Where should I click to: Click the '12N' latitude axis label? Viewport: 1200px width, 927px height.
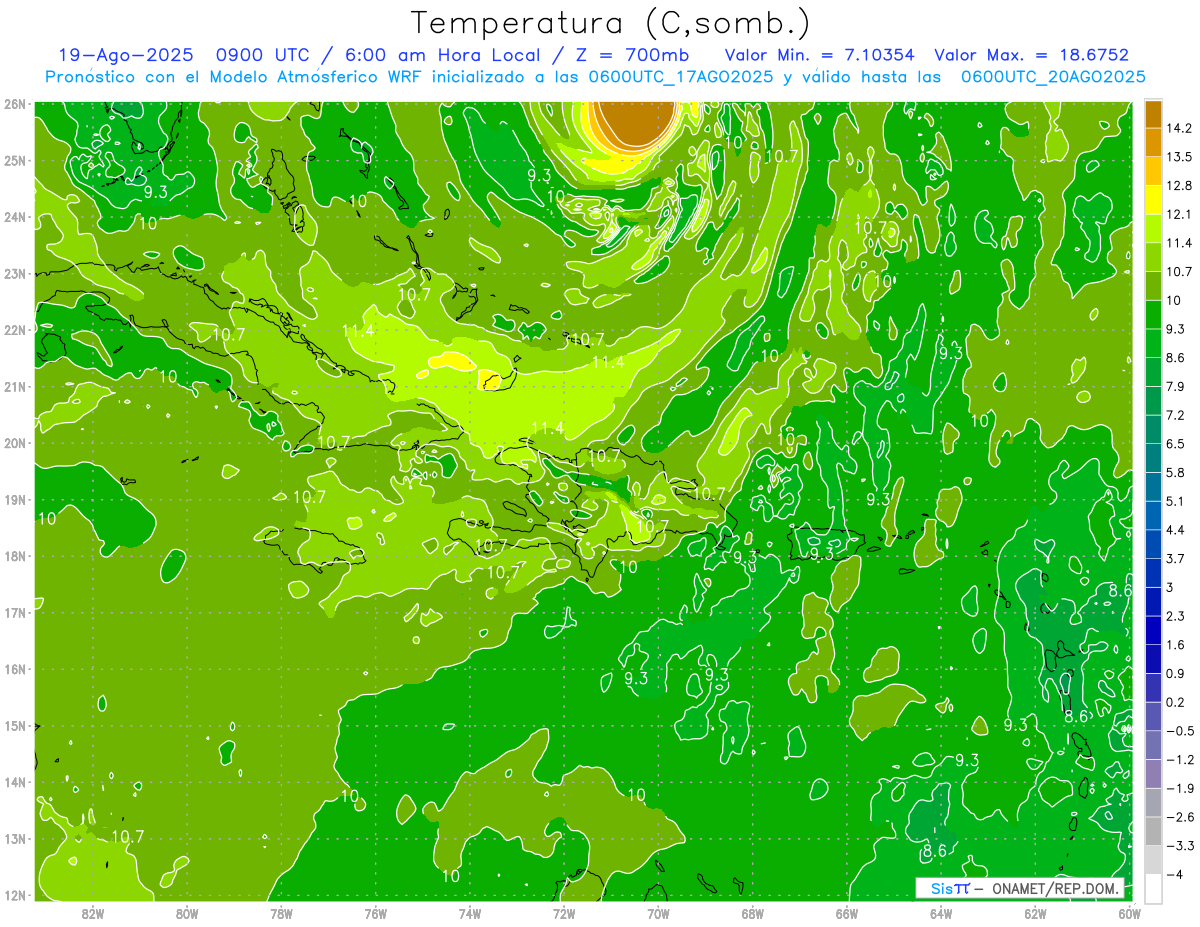click(14, 896)
